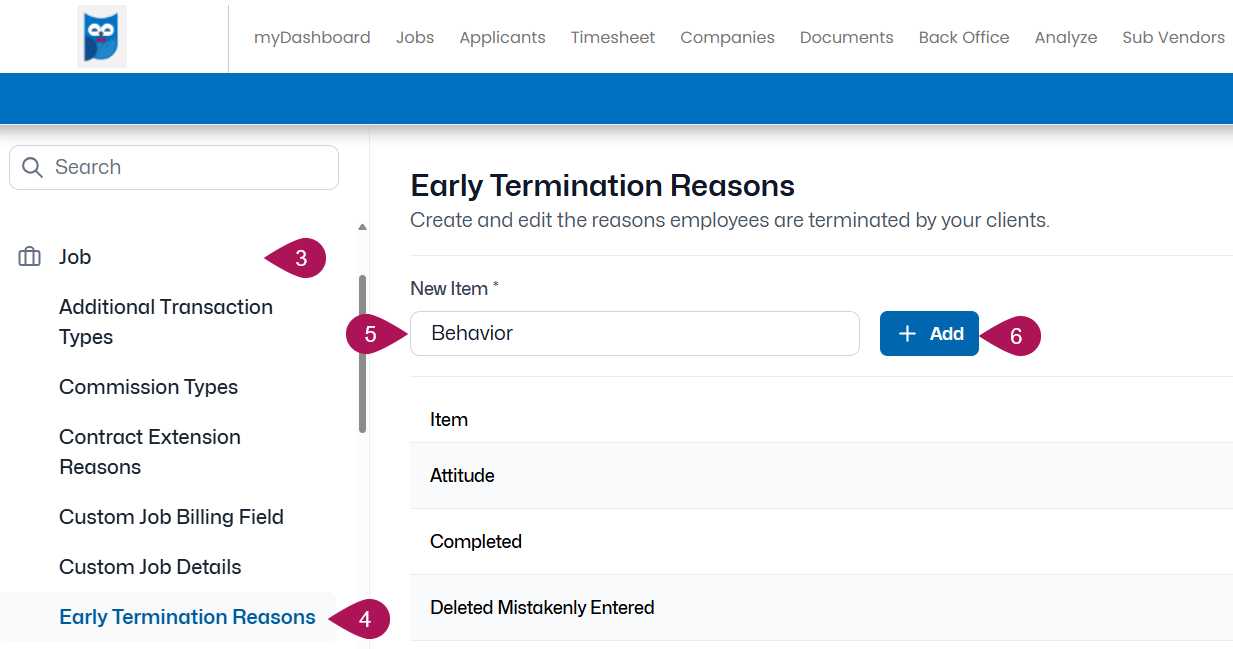Collapse the Job section in sidebar
Screen dimensions: 1233x649
click(75, 257)
